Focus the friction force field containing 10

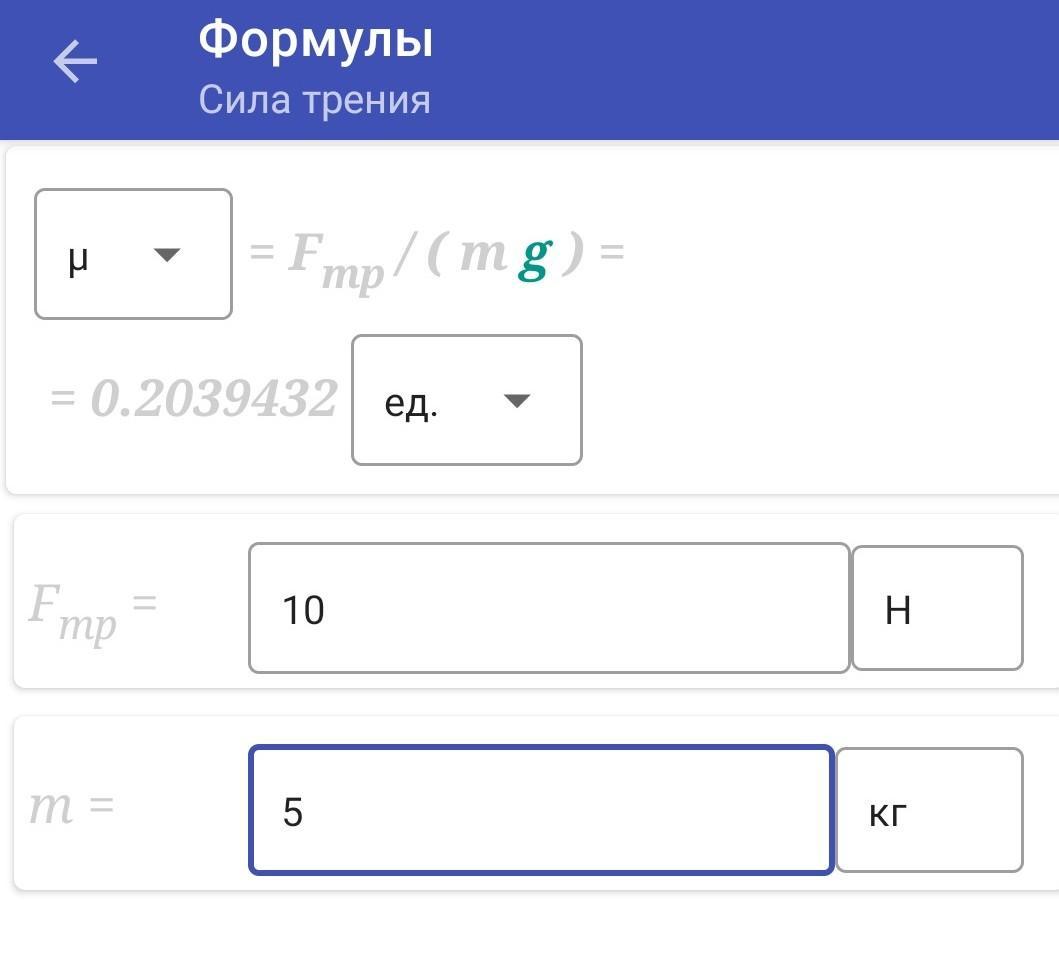548,608
